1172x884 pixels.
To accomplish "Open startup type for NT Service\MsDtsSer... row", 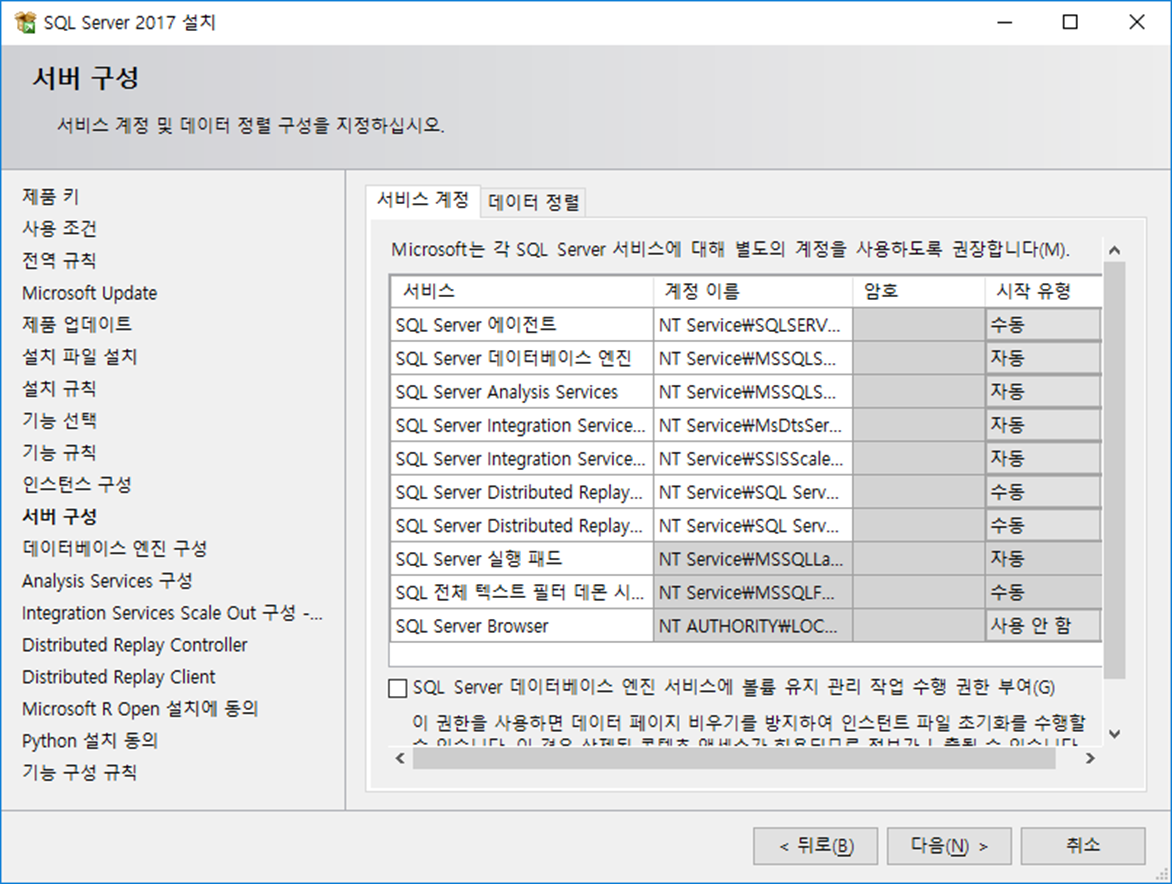I will [1043, 425].
